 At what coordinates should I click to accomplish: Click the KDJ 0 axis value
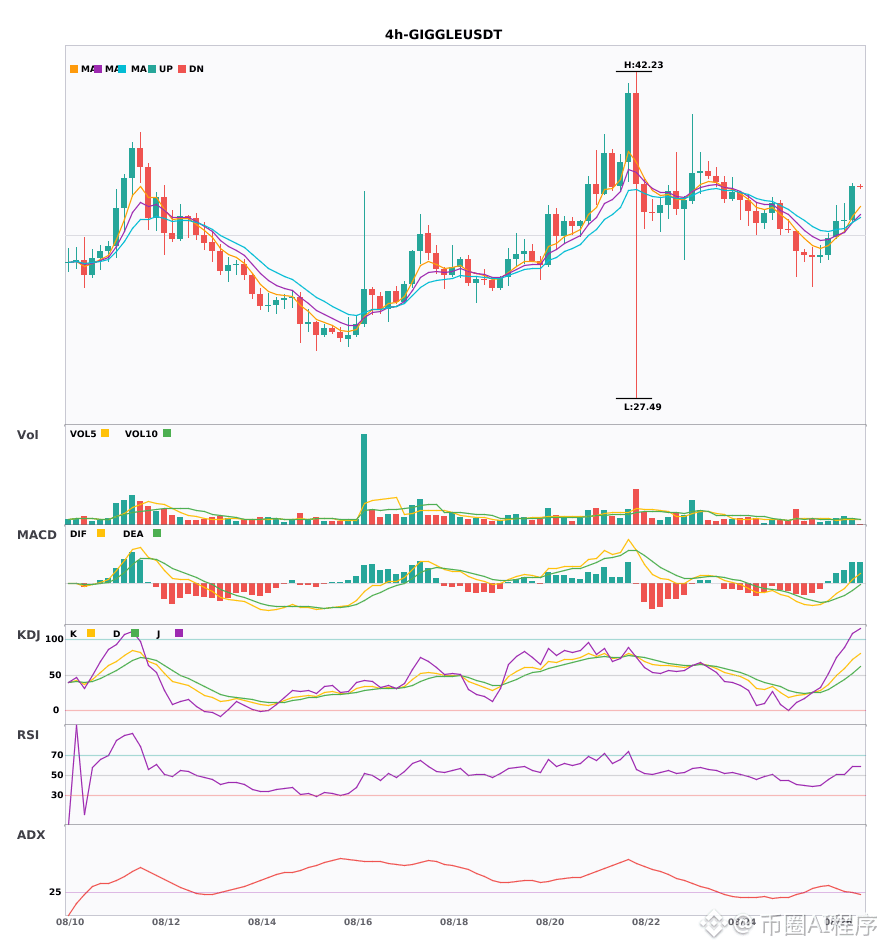56,710
